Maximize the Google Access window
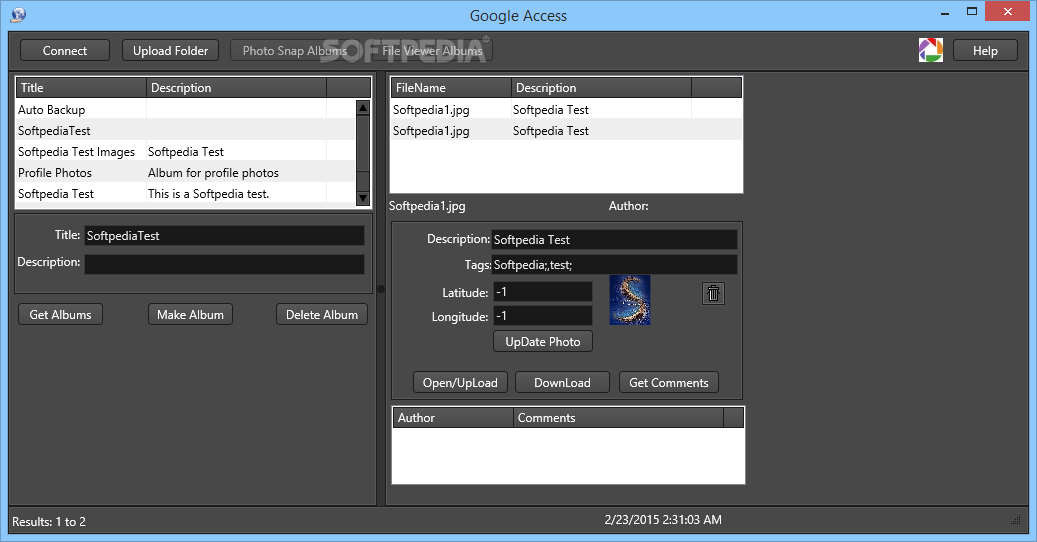The height and width of the screenshot is (542, 1037). 972,12
